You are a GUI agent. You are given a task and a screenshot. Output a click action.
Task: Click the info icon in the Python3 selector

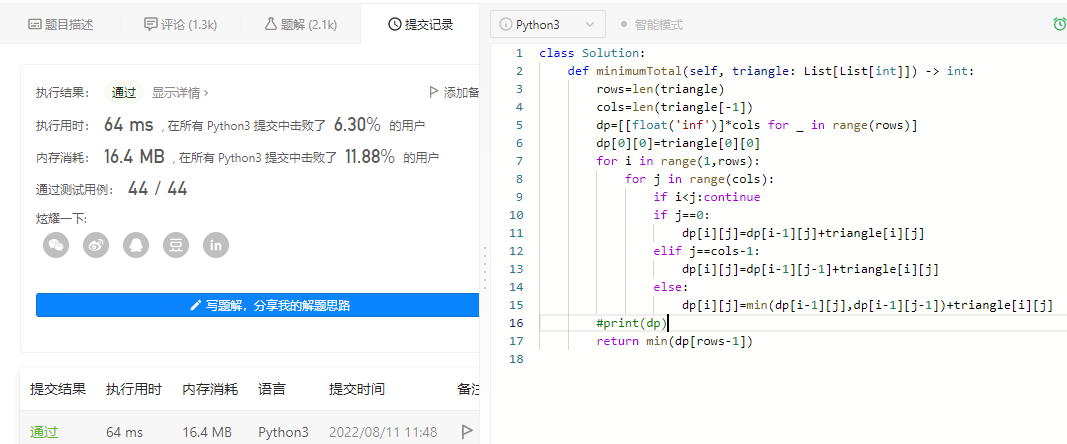pos(505,25)
